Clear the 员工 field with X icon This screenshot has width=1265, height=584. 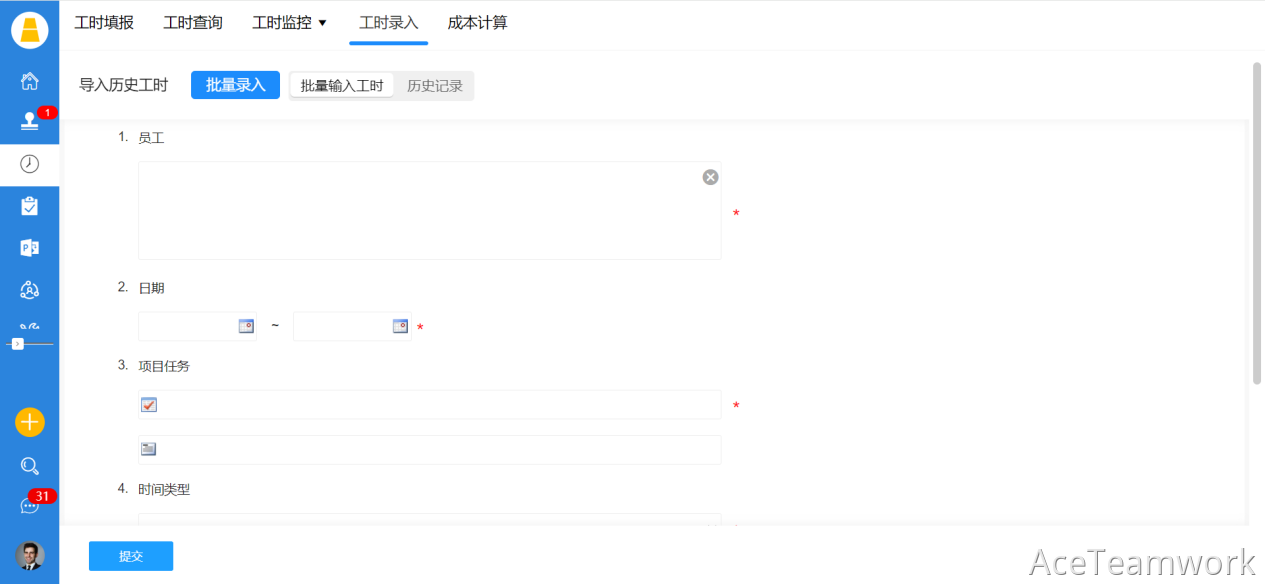(710, 177)
